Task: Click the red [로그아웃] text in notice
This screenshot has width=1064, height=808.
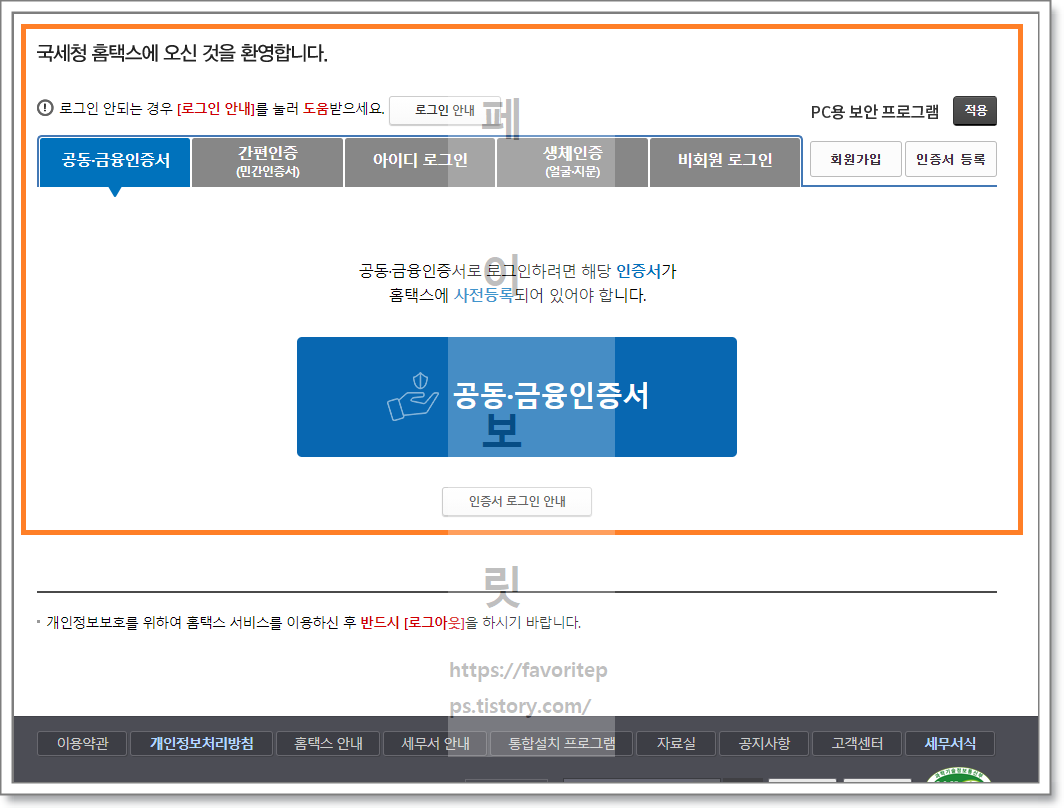Action: 434,622
